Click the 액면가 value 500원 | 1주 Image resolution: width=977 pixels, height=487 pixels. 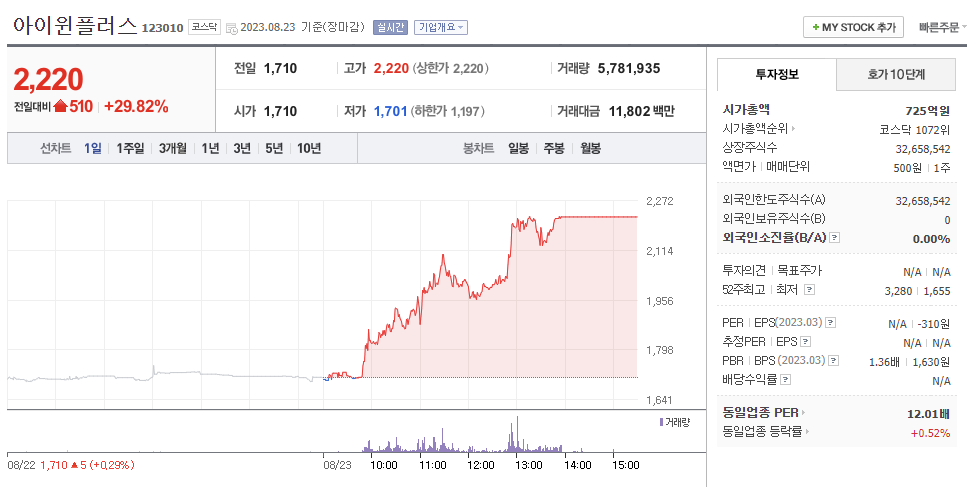click(x=922, y=168)
